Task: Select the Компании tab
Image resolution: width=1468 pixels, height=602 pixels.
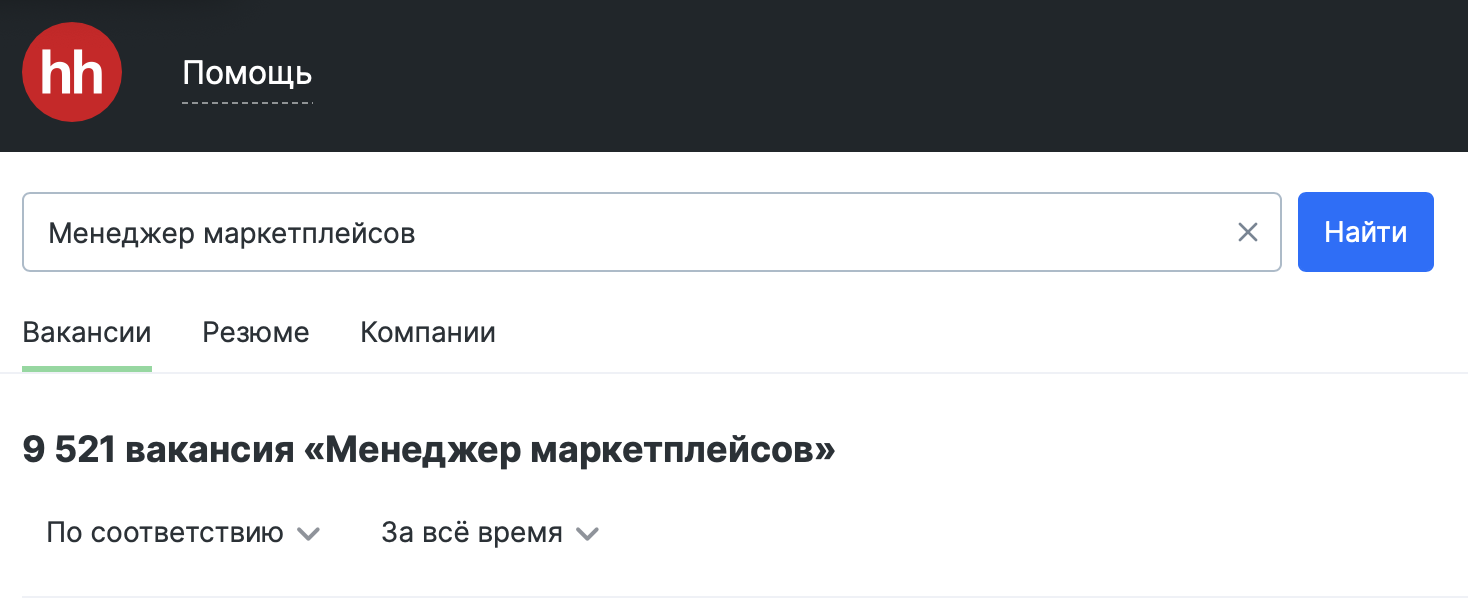Action: (x=428, y=332)
